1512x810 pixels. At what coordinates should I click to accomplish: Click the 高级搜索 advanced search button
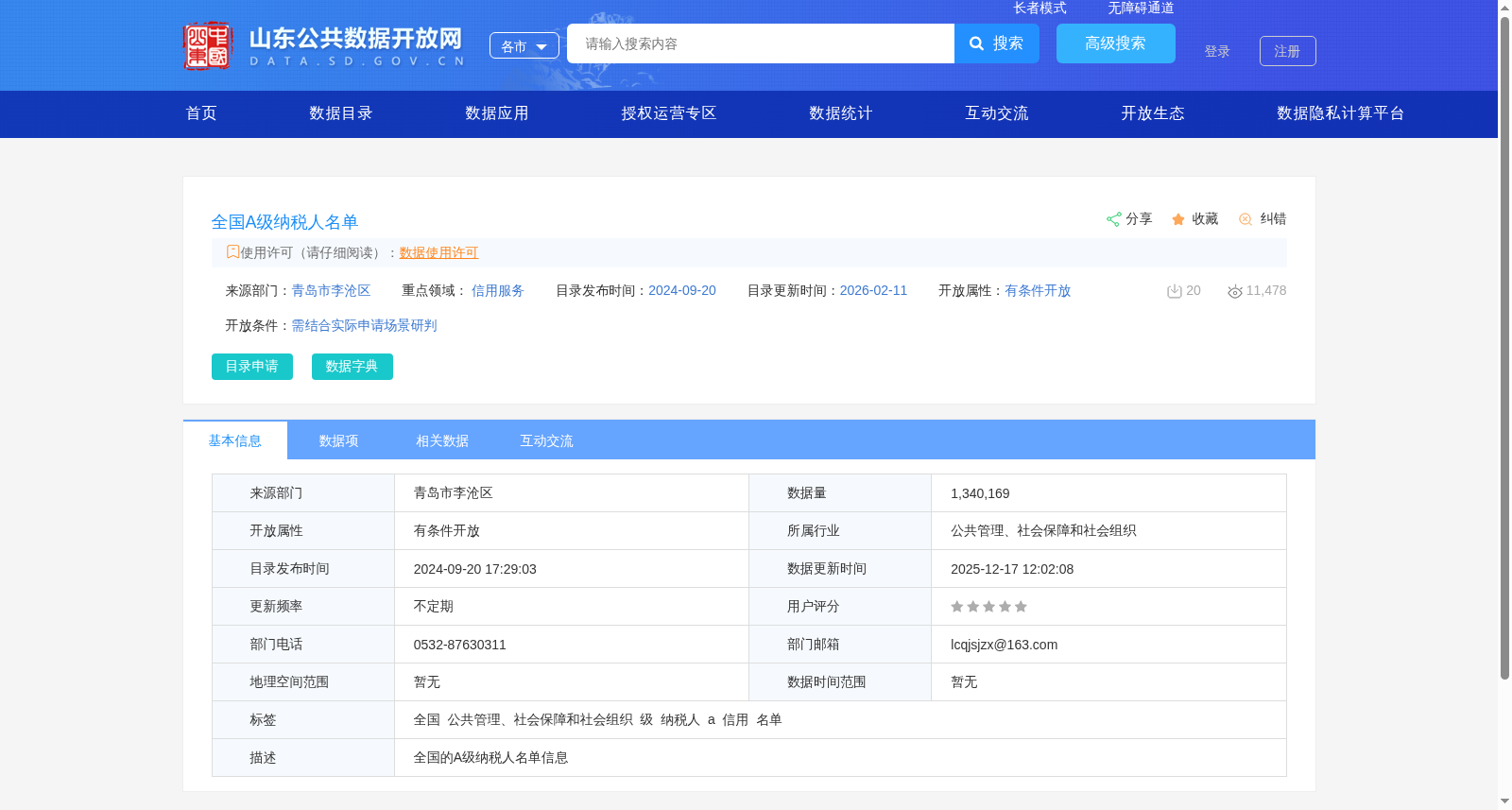[1116, 43]
